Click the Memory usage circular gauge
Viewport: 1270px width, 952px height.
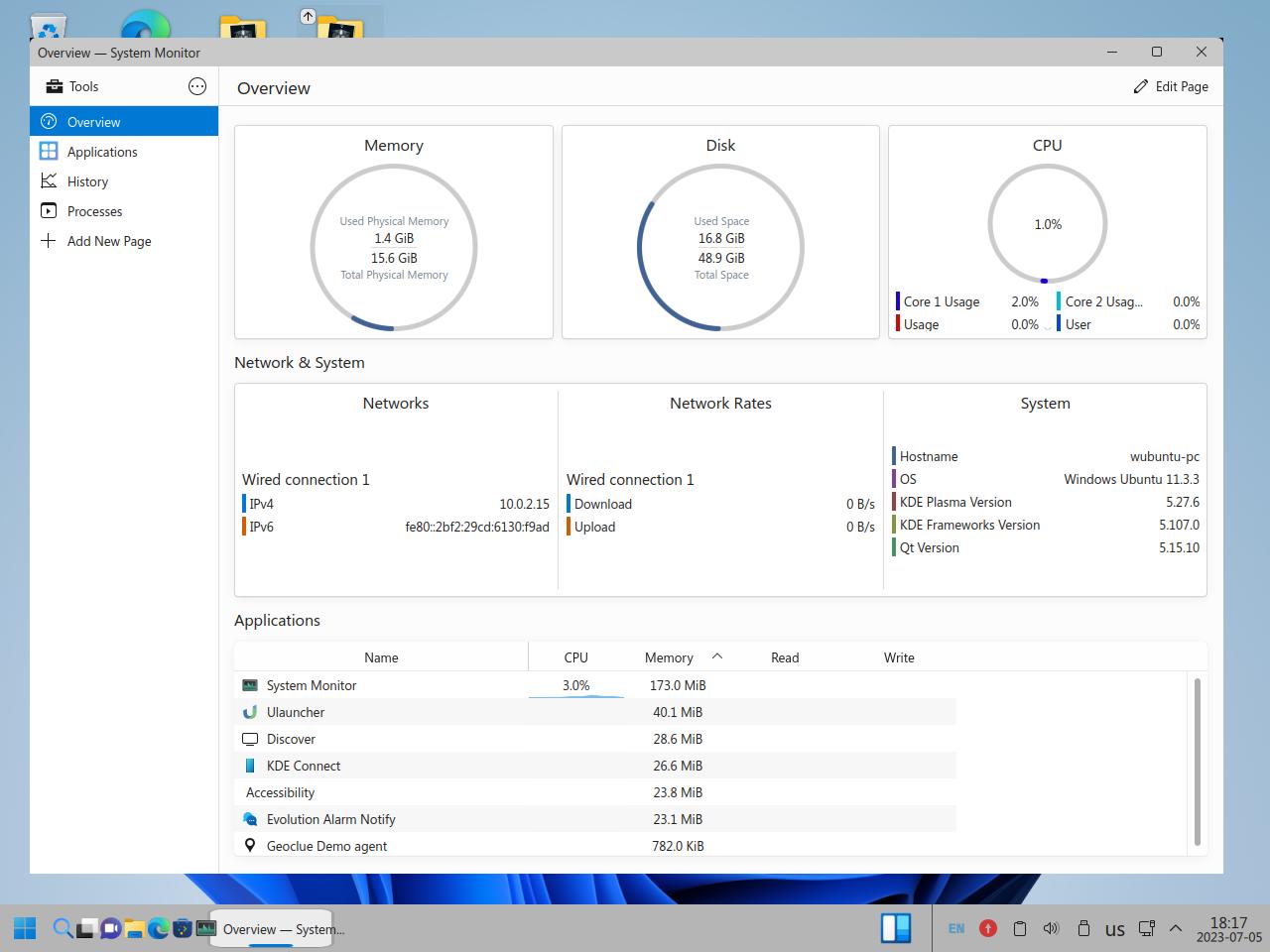pyautogui.click(x=394, y=247)
